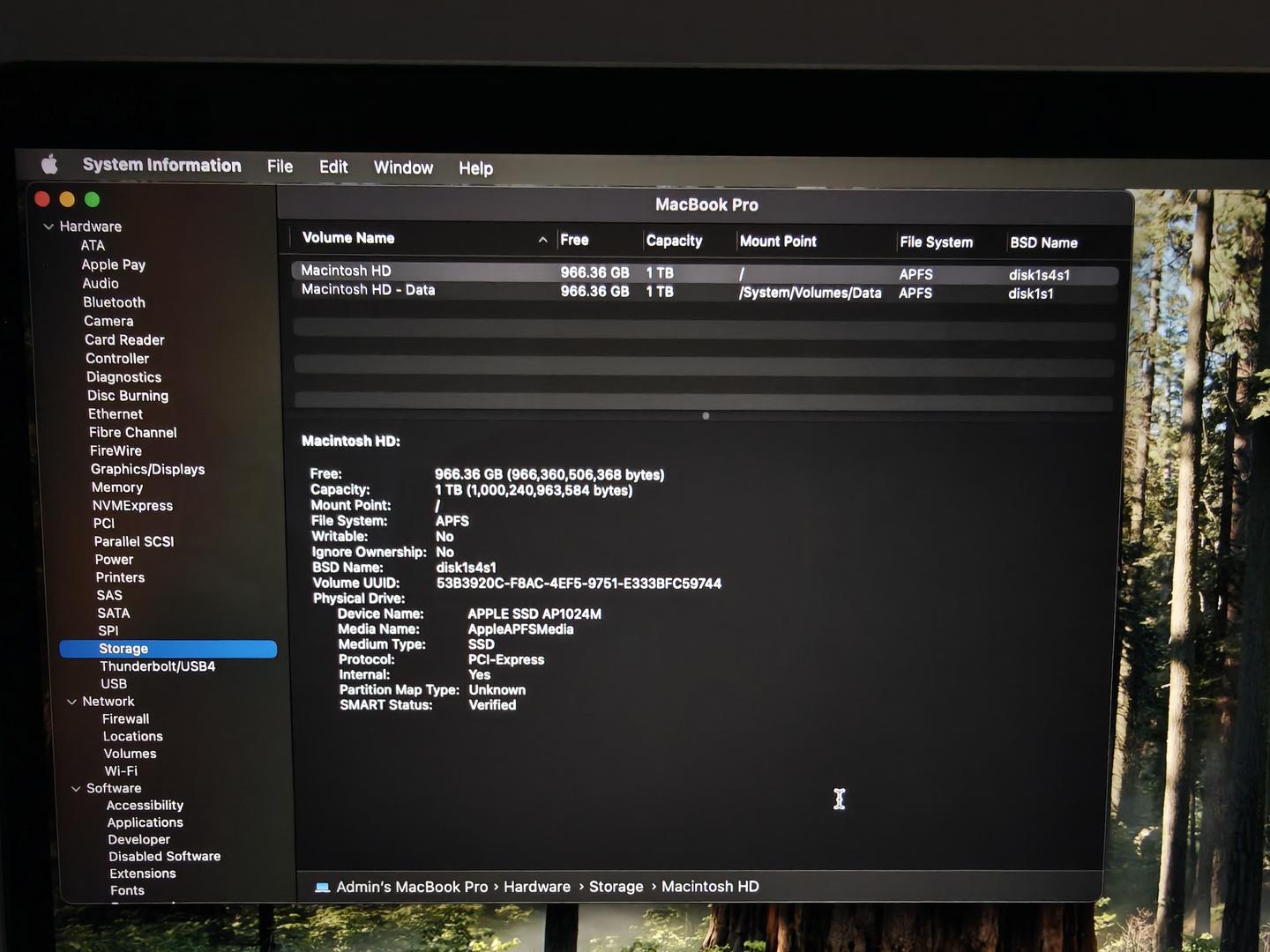Screen dimensions: 1270x952
Task: Open the Apple menu icon
Action: pos(49,164)
